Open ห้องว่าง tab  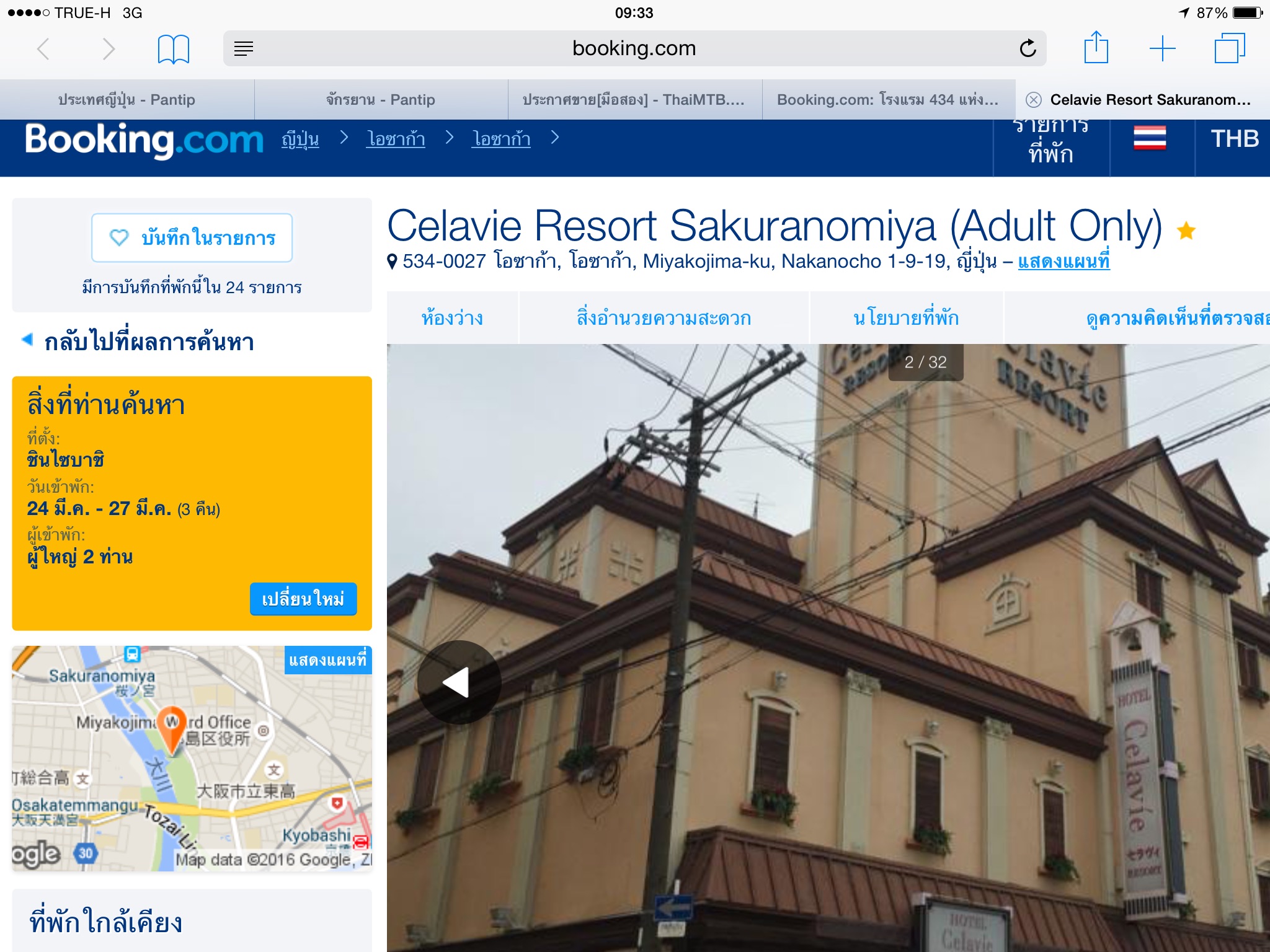pyautogui.click(x=452, y=318)
